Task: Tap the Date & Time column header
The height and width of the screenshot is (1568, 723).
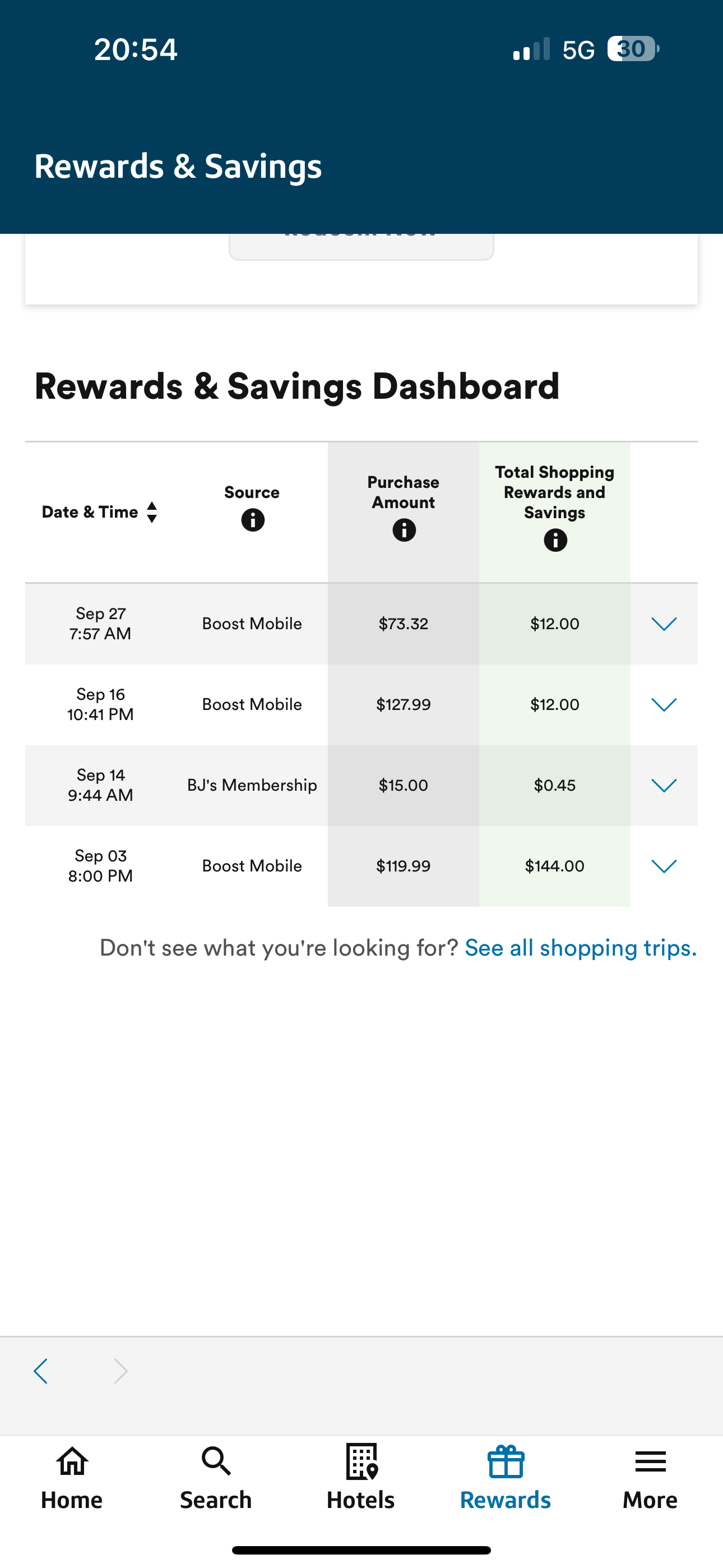Action: (90, 512)
